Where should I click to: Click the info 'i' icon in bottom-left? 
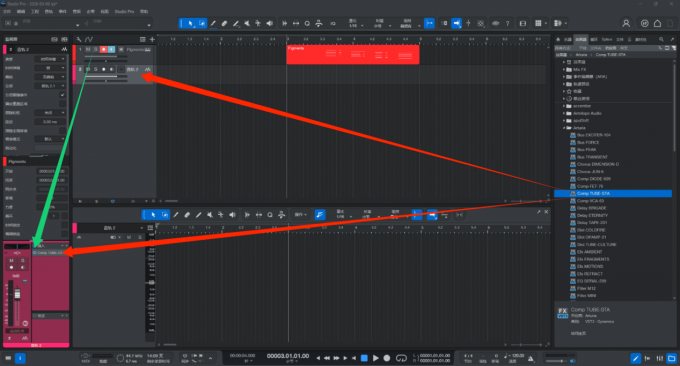(x=20, y=358)
